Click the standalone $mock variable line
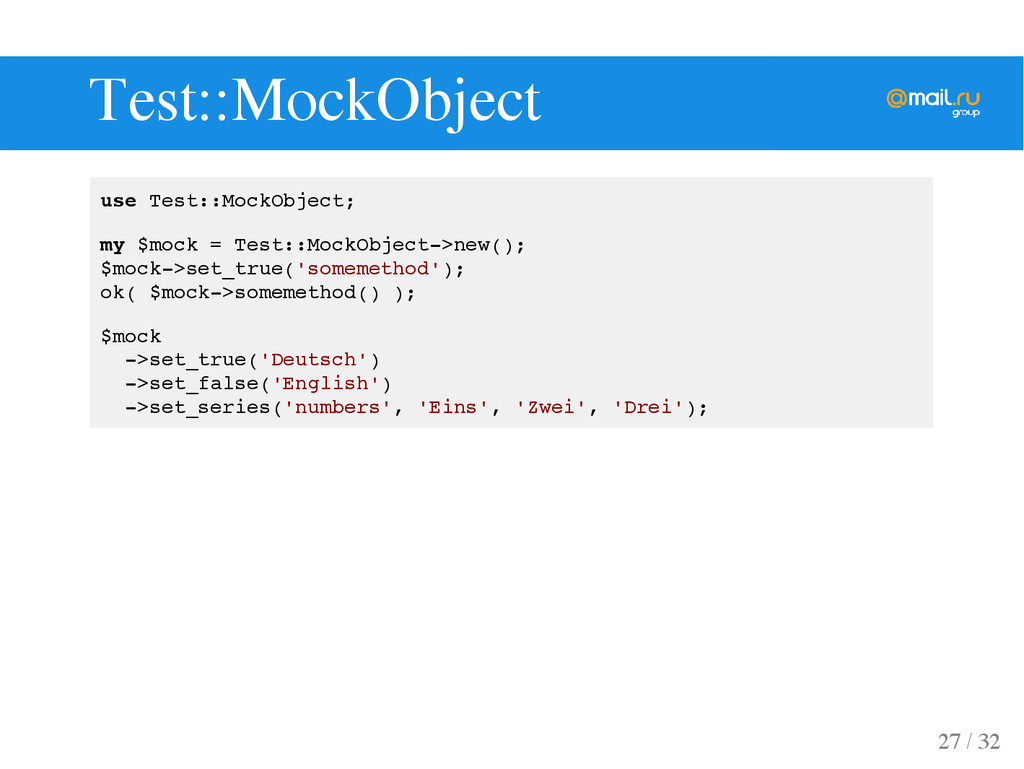The width and height of the screenshot is (1024, 769). pyautogui.click(x=131, y=337)
